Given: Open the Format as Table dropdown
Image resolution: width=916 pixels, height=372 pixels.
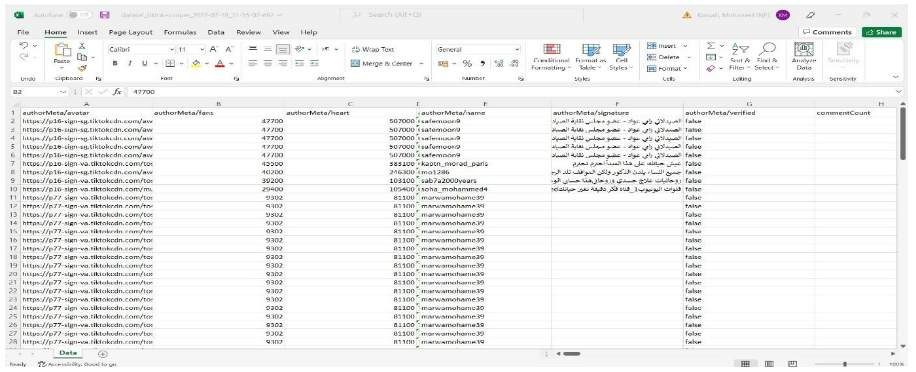Looking at the screenshot, I should (x=590, y=57).
